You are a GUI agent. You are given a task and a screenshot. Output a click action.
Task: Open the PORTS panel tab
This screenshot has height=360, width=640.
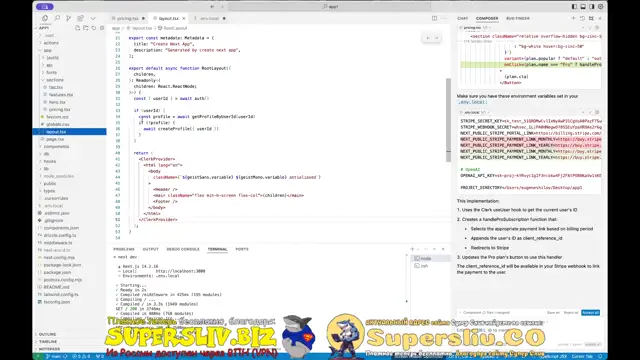[242, 249]
